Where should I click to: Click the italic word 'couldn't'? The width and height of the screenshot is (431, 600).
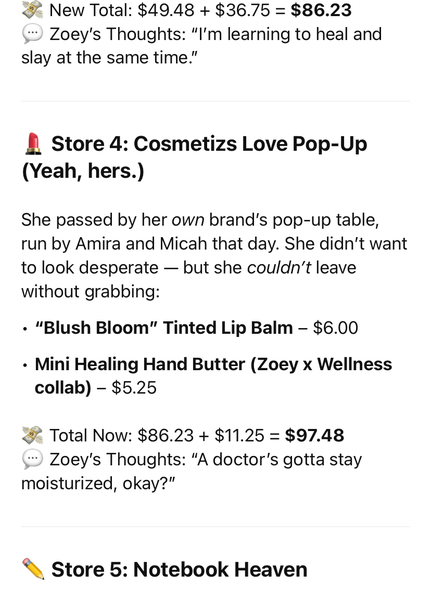279,268
